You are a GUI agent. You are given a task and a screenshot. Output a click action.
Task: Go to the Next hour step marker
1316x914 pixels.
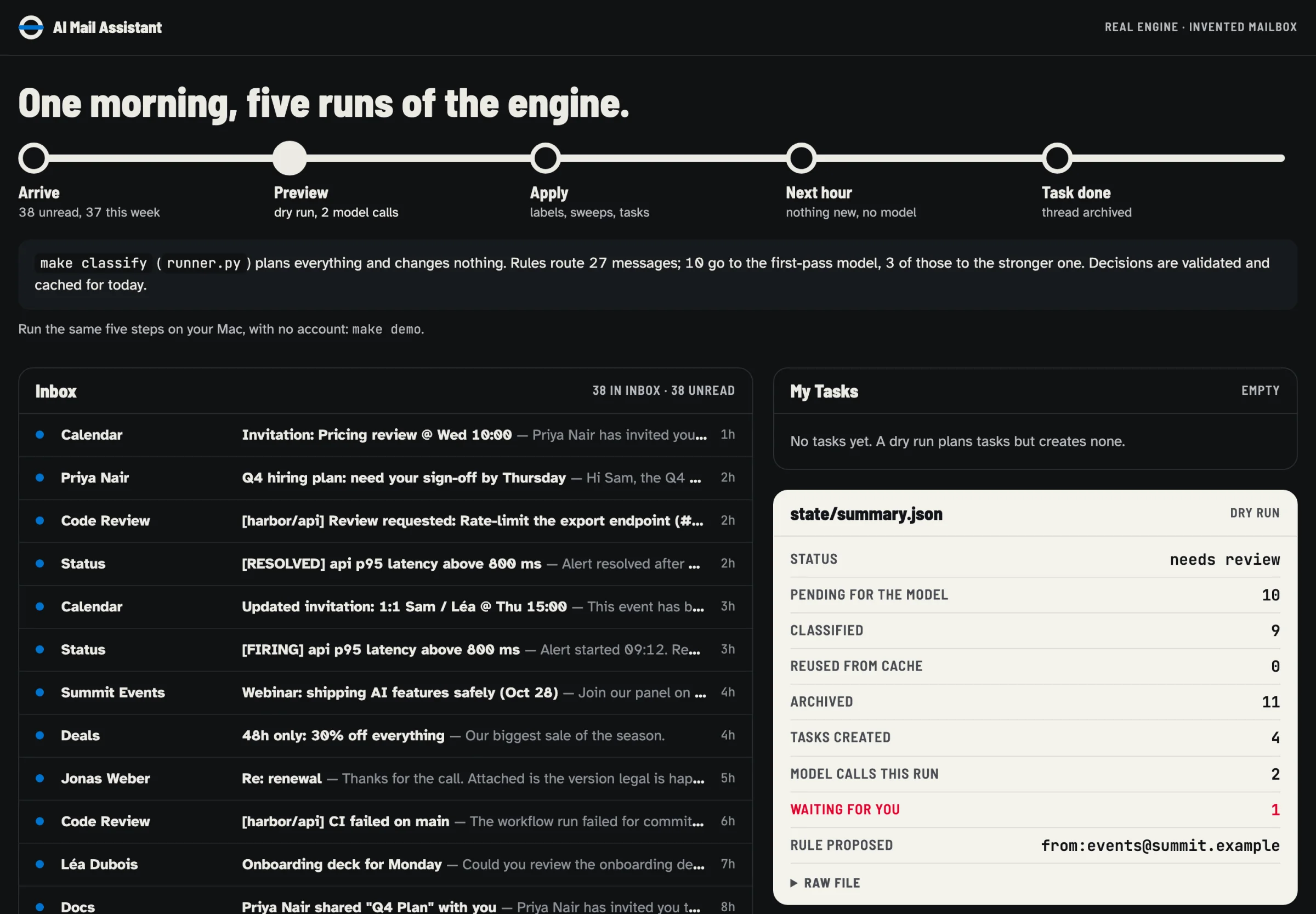801,158
